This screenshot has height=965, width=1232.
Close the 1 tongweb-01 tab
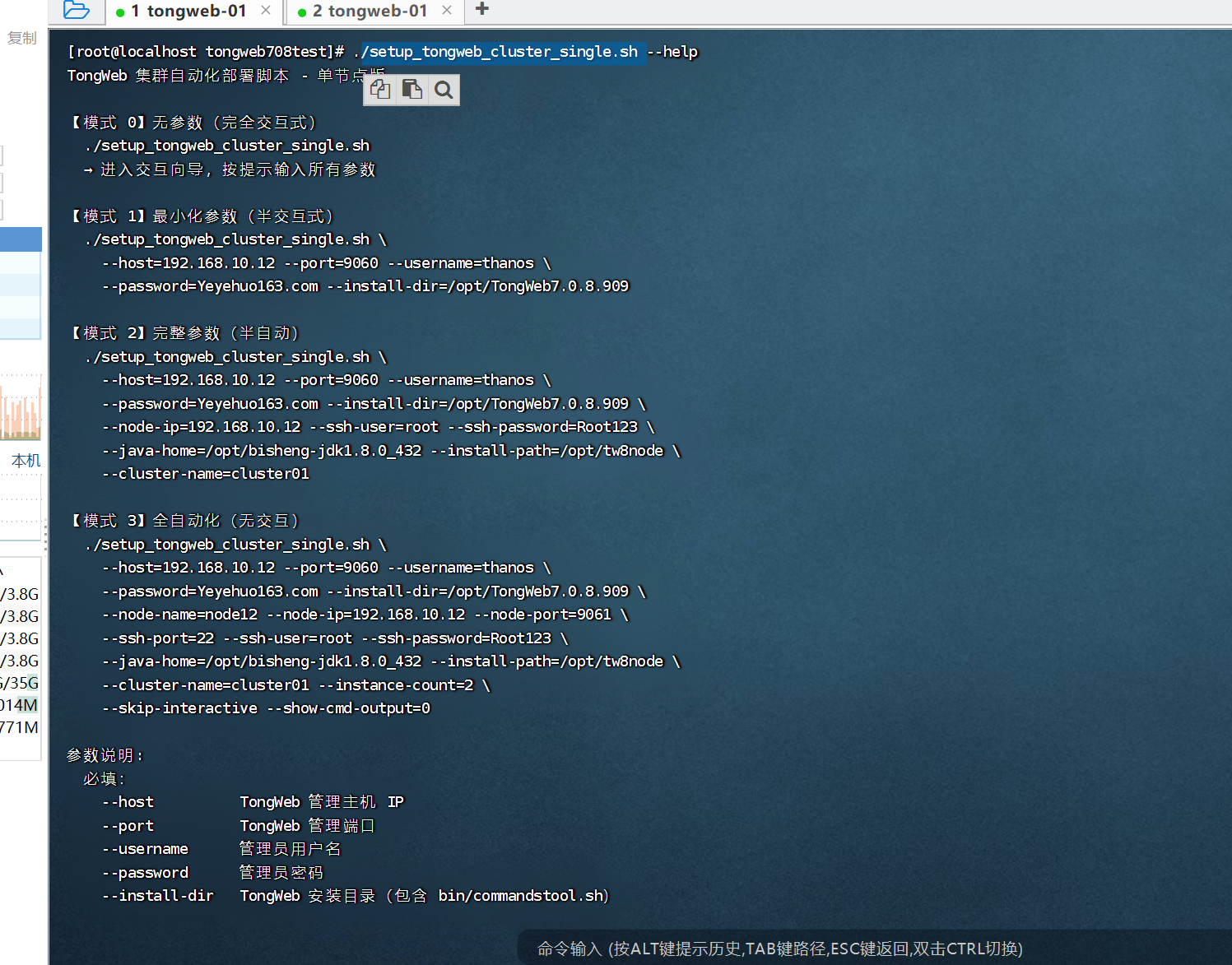pyautogui.click(x=266, y=10)
